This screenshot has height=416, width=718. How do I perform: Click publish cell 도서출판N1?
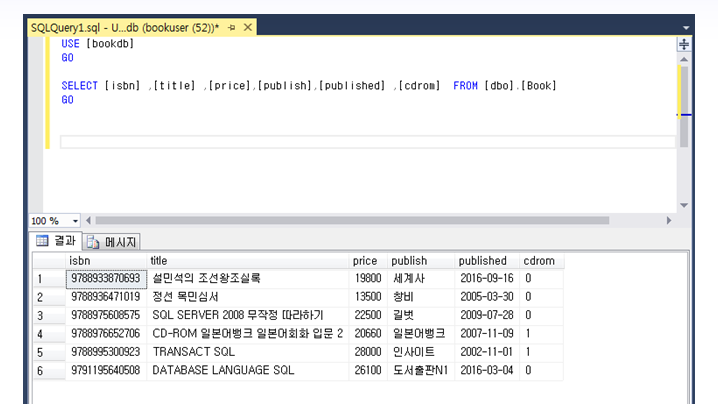[x=421, y=370]
